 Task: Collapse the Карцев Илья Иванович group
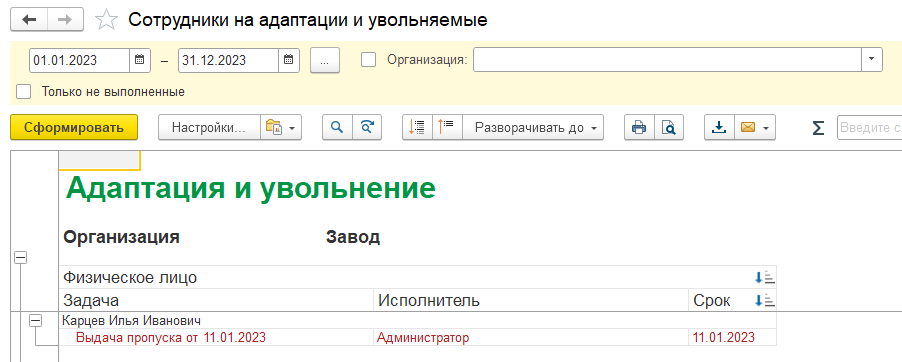tap(36, 321)
